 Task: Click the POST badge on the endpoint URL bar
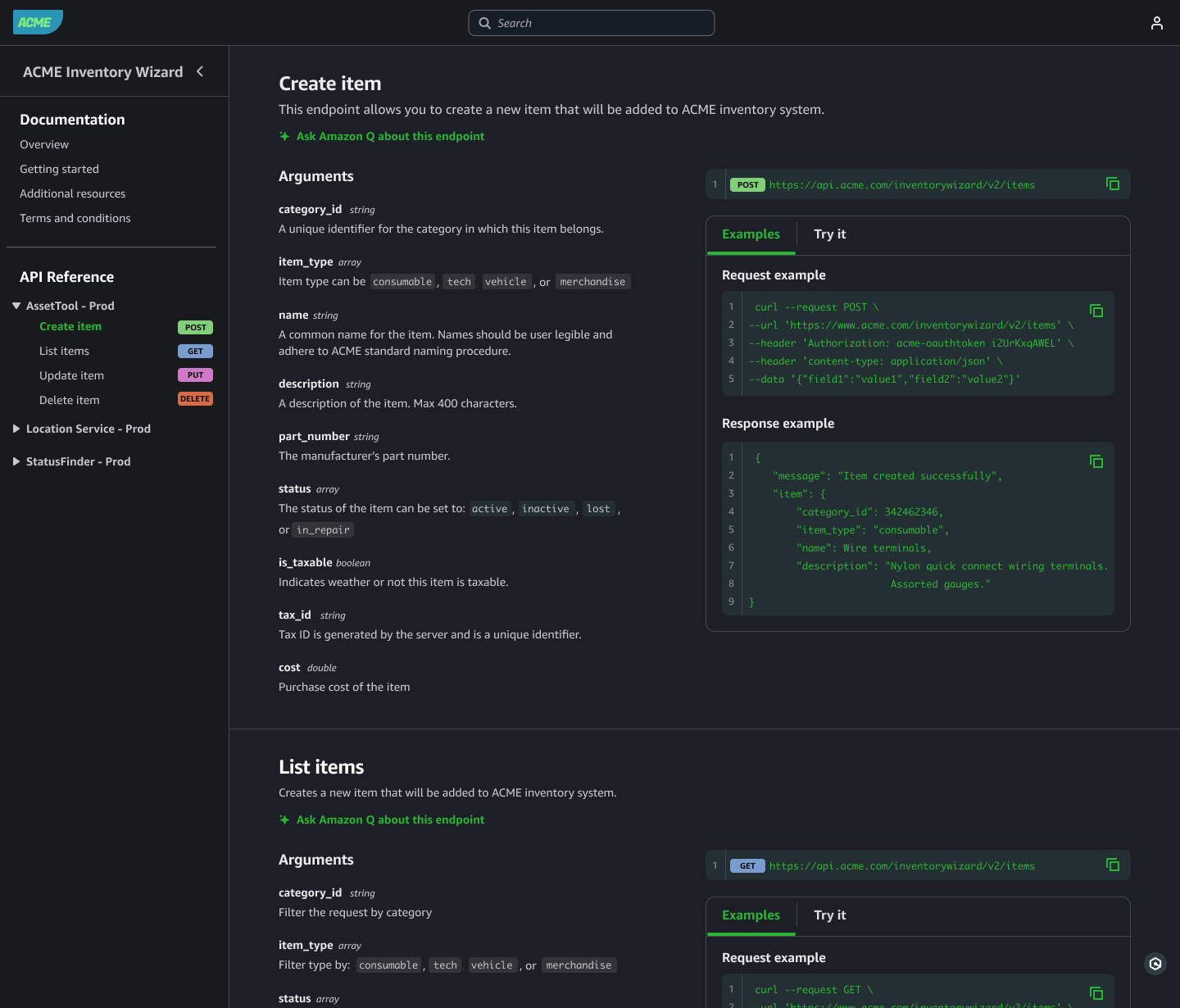(747, 184)
